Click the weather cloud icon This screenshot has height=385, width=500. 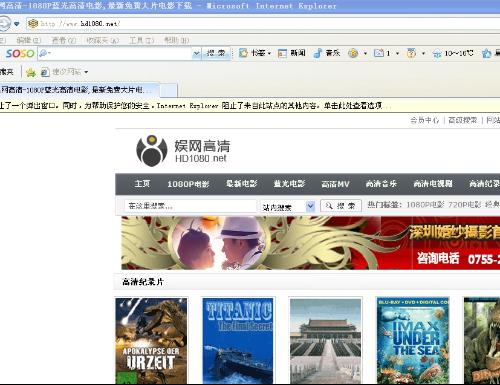coord(437,54)
